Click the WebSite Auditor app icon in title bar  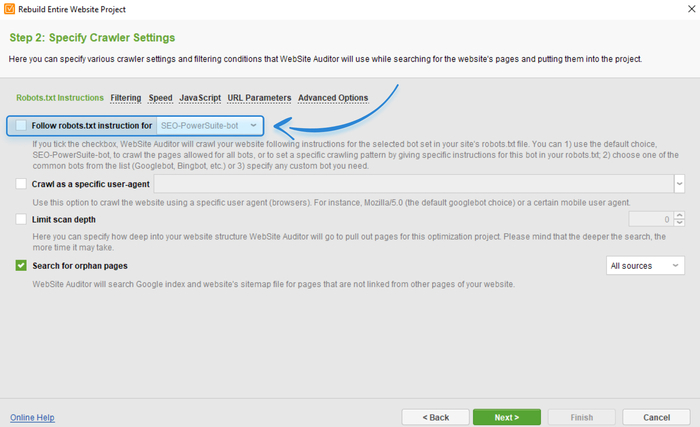(10, 10)
